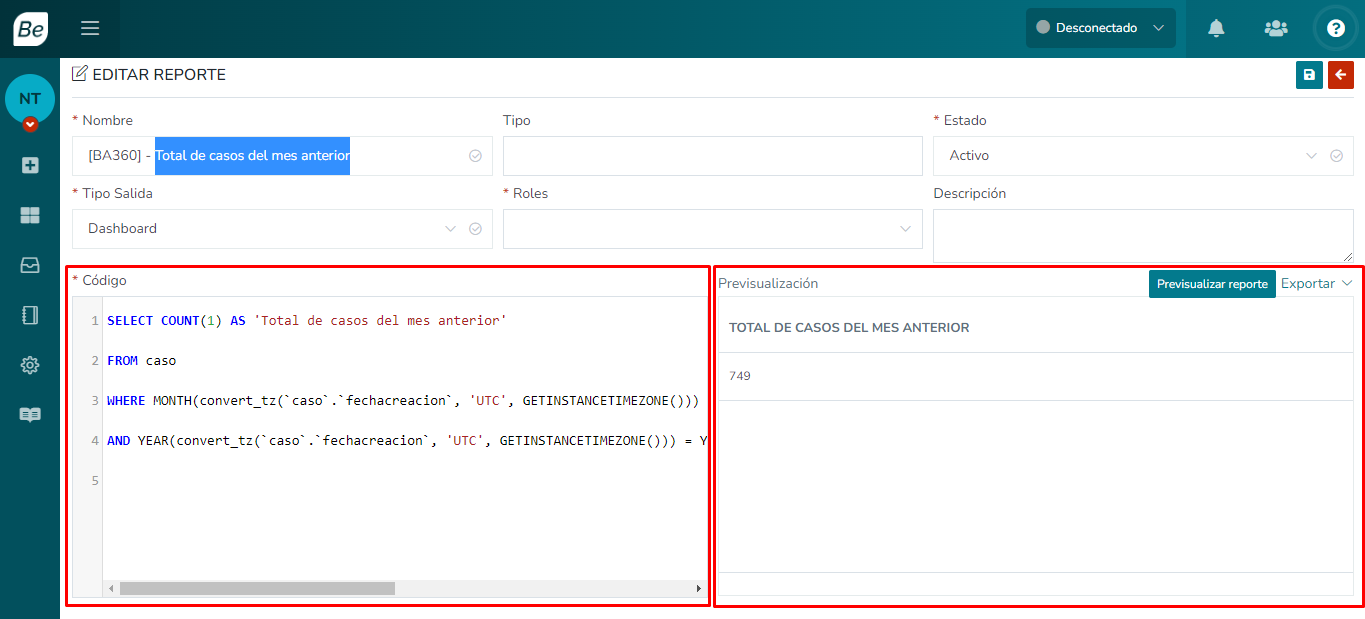Screen dimensions: 1365x619
Task: Open the hamburger menu in top bar
Action: click(x=90, y=28)
